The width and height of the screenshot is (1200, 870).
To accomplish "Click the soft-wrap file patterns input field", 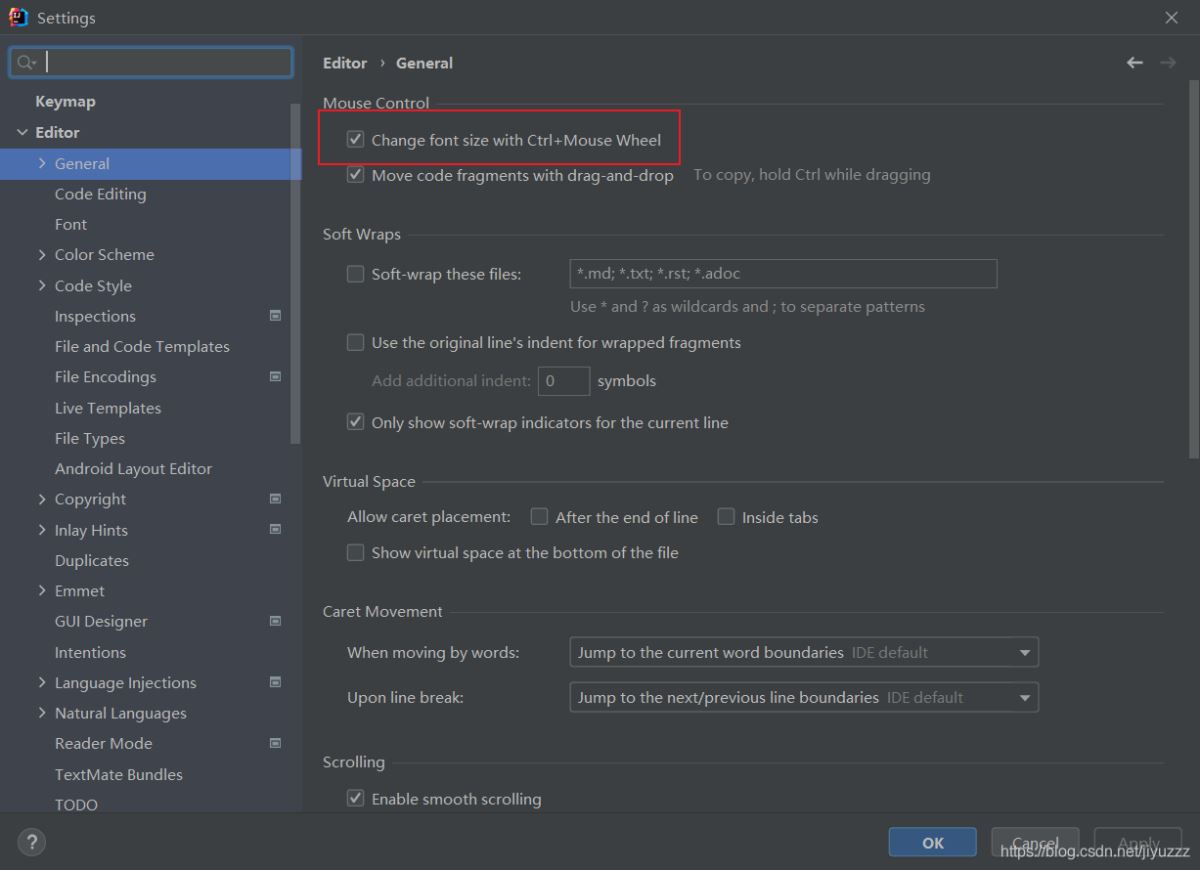I will (782, 274).
